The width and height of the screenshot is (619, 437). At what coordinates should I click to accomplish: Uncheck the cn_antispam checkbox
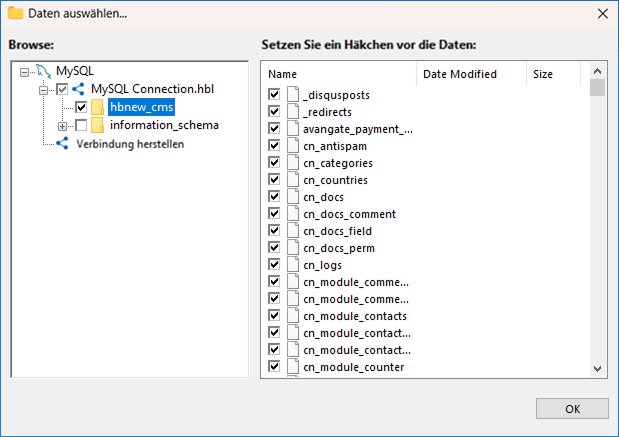[x=274, y=145]
